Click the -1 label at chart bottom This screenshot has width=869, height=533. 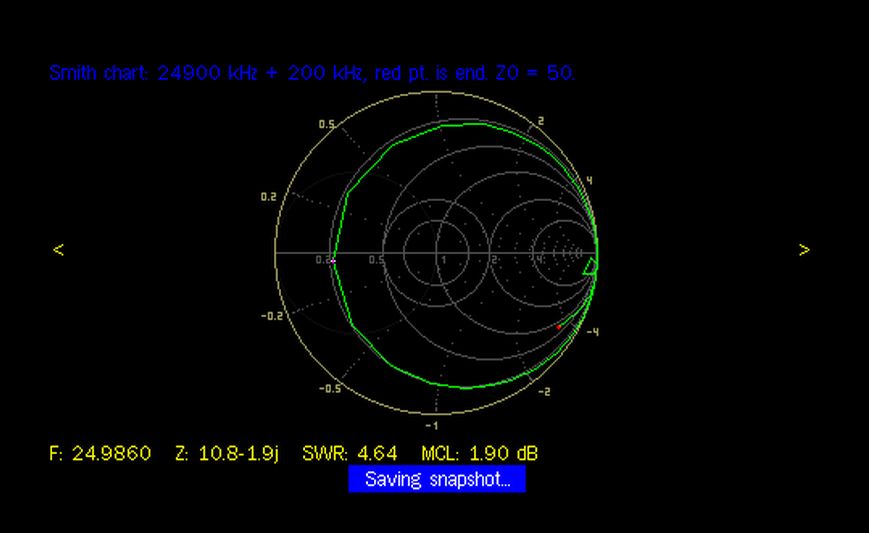coord(430,425)
